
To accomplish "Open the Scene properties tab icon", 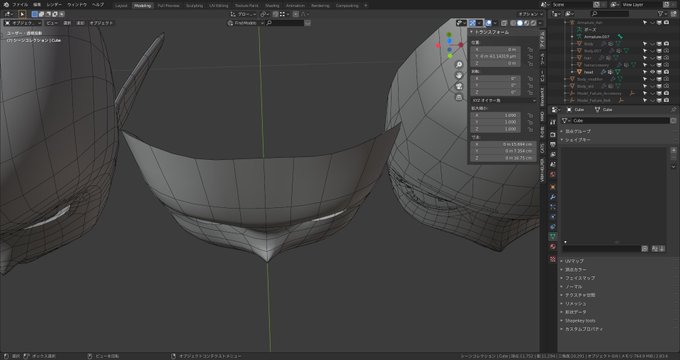I will pos(552,165).
